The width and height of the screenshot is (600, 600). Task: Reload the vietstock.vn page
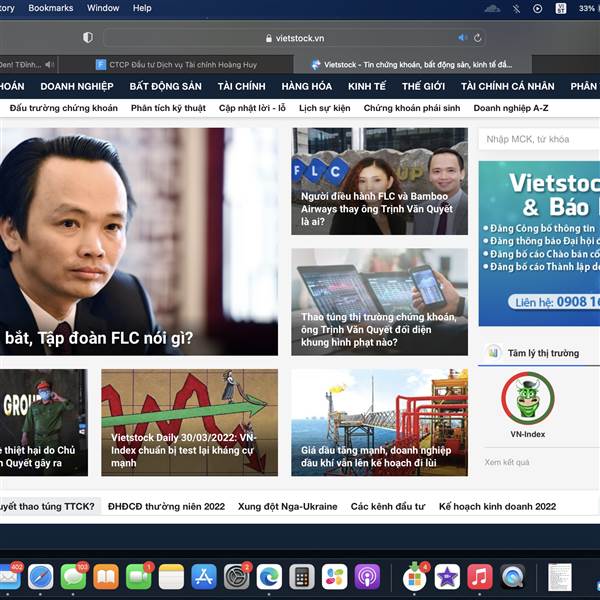[x=477, y=38]
